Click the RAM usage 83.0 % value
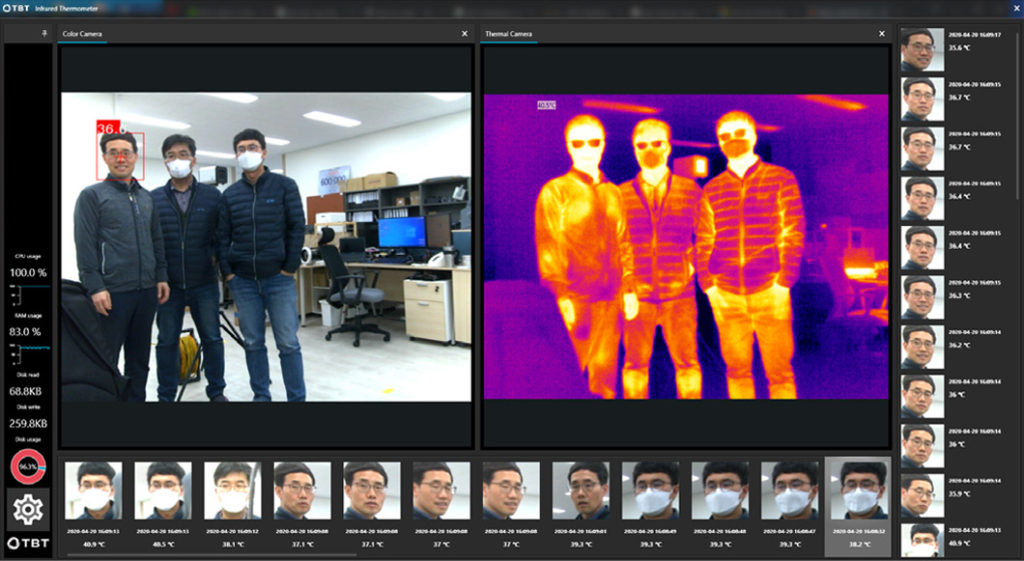The width and height of the screenshot is (1024, 561). tap(25, 332)
